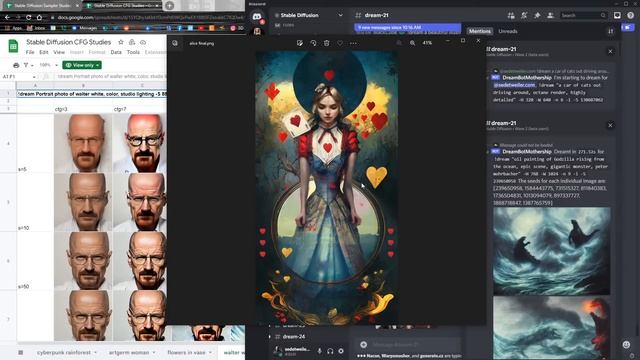Go to browser home page
Image resolution: width=640 pixels, height=360 pixels.
click(39, 17)
